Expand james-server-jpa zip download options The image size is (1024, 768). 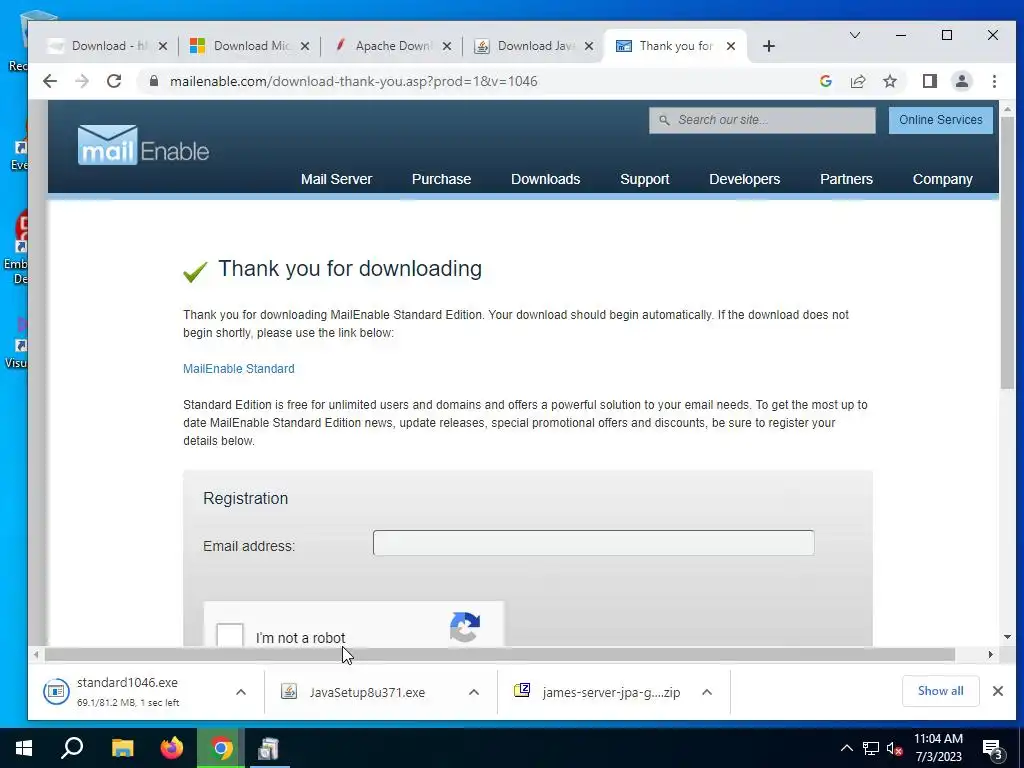click(x=707, y=692)
